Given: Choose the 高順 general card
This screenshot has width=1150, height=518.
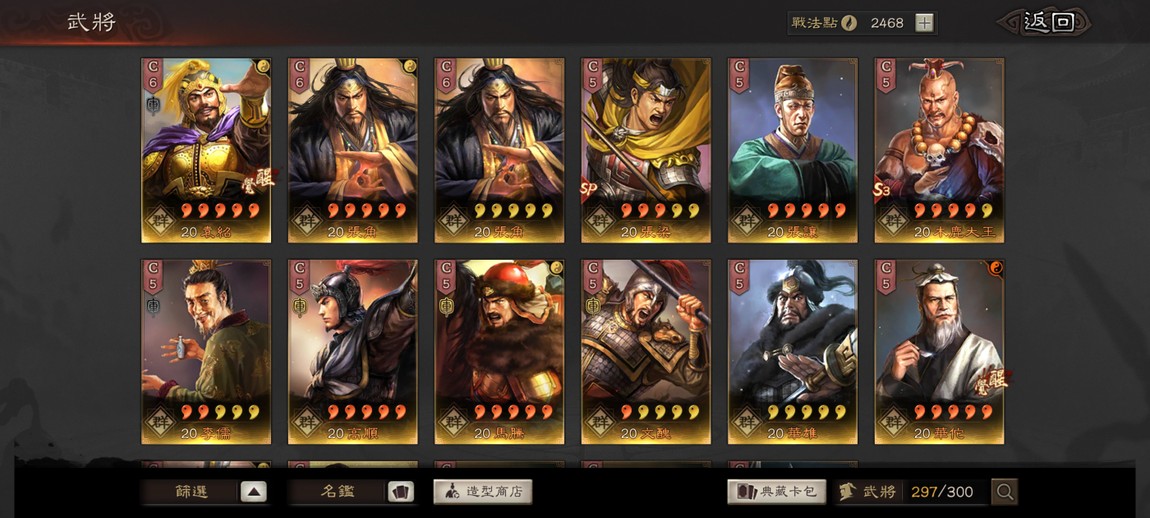Looking at the screenshot, I should click(x=353, y=352).
